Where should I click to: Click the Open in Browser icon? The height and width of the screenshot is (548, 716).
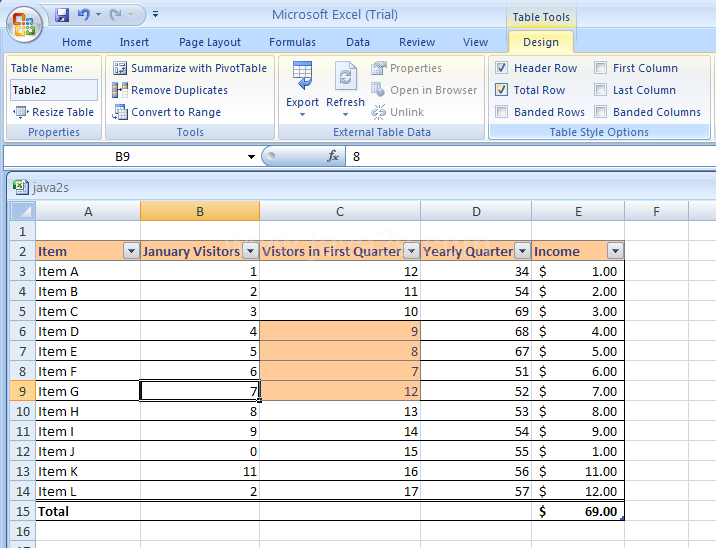click(378, 90)
